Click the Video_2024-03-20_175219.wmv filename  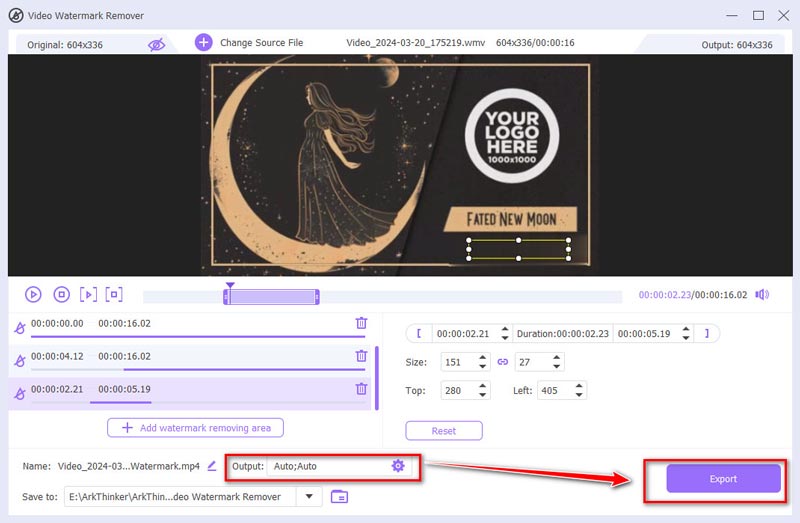click(415, 43)
